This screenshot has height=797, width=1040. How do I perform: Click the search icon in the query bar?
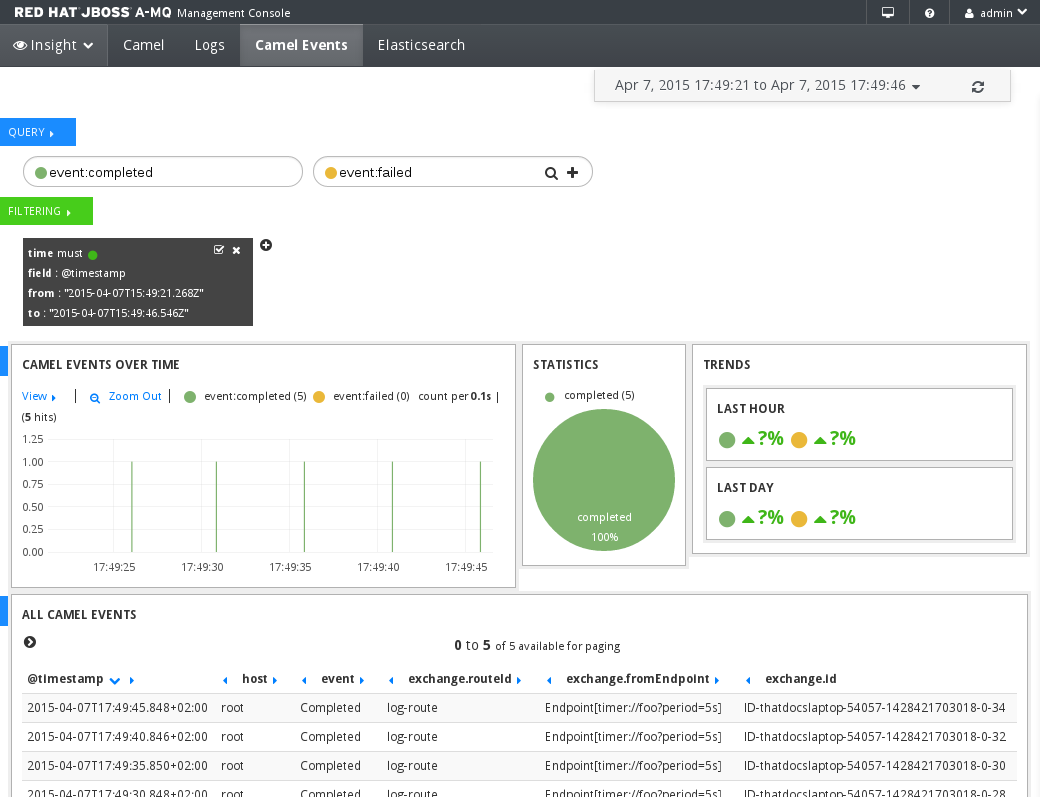pos(551,171)
